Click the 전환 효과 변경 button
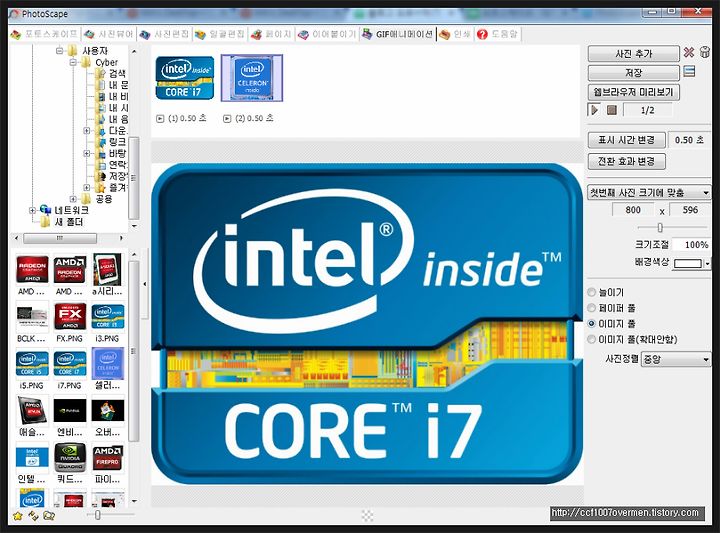The image size is (720, 533). [x=626, y=161]
